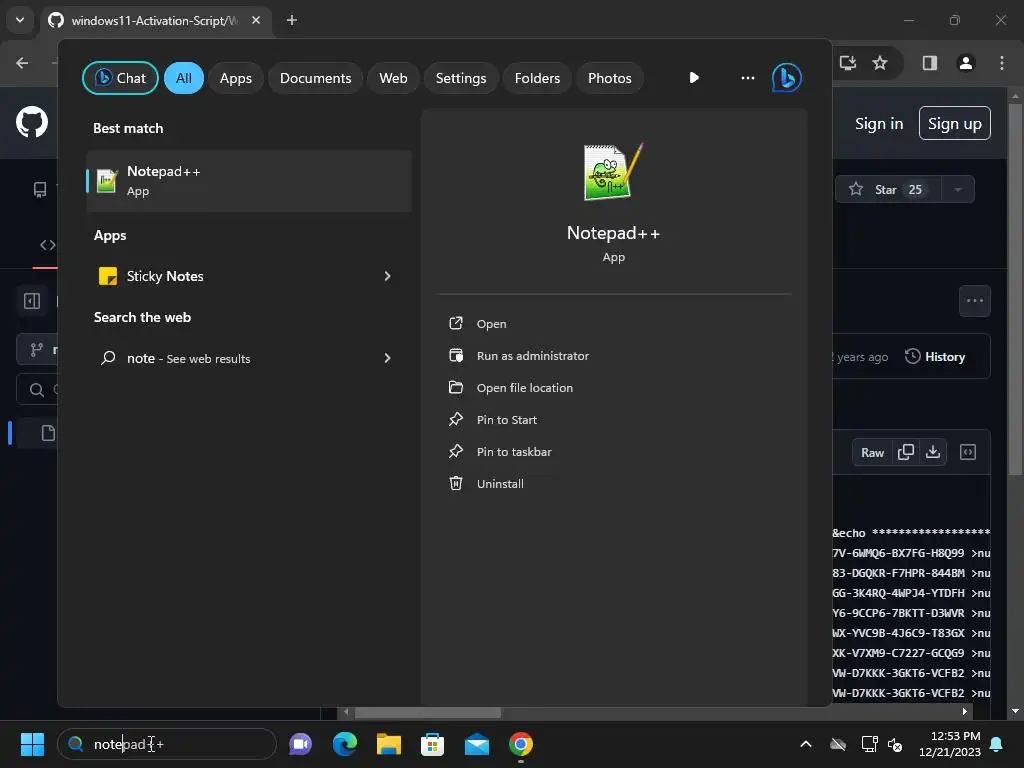Screen dimensions: 1024x768
Task: Expand Sticky Notes result options chevron
Action: click(x=387, y=276)
